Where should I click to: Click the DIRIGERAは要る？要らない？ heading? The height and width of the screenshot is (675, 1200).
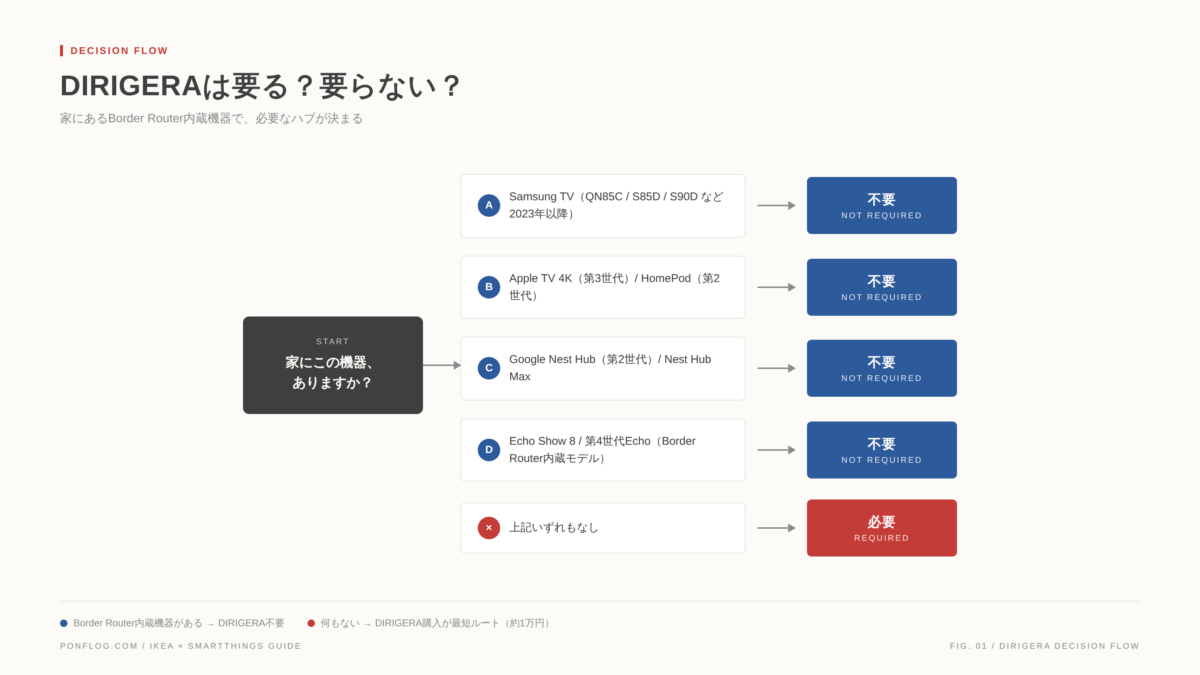(260, 86)
